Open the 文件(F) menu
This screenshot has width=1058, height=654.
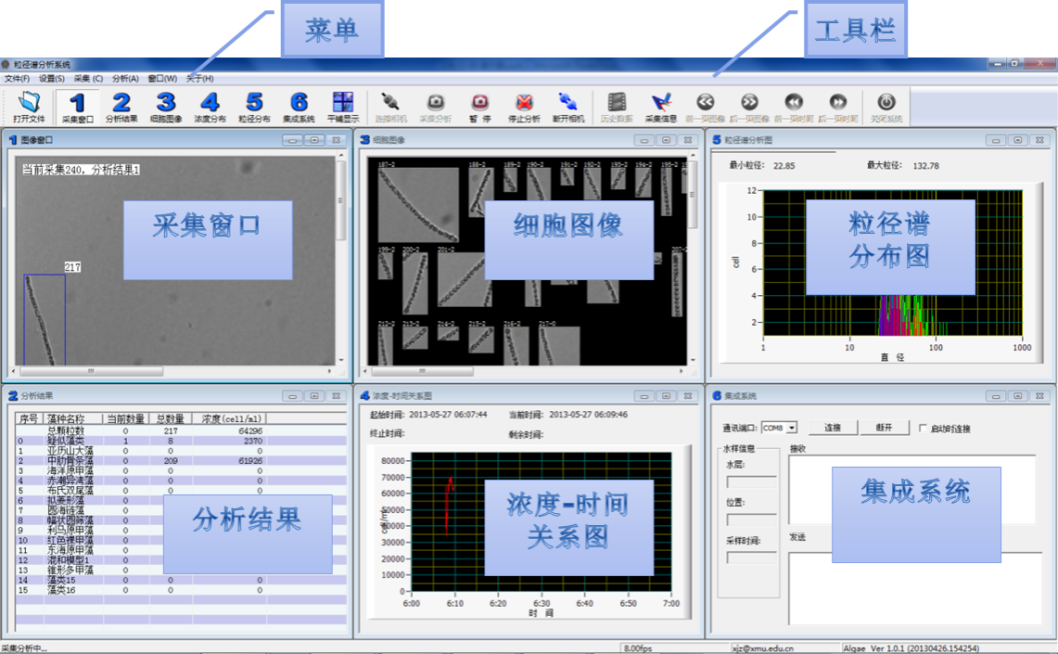pos(17,78)
